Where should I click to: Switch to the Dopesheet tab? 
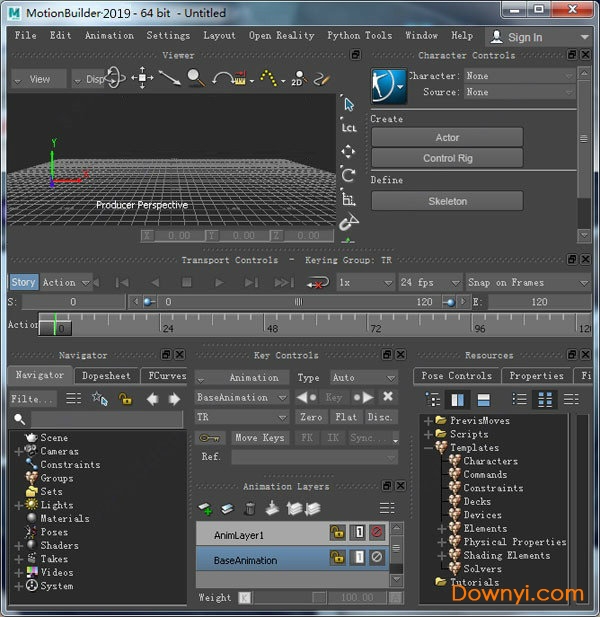[x=106, y=376]
